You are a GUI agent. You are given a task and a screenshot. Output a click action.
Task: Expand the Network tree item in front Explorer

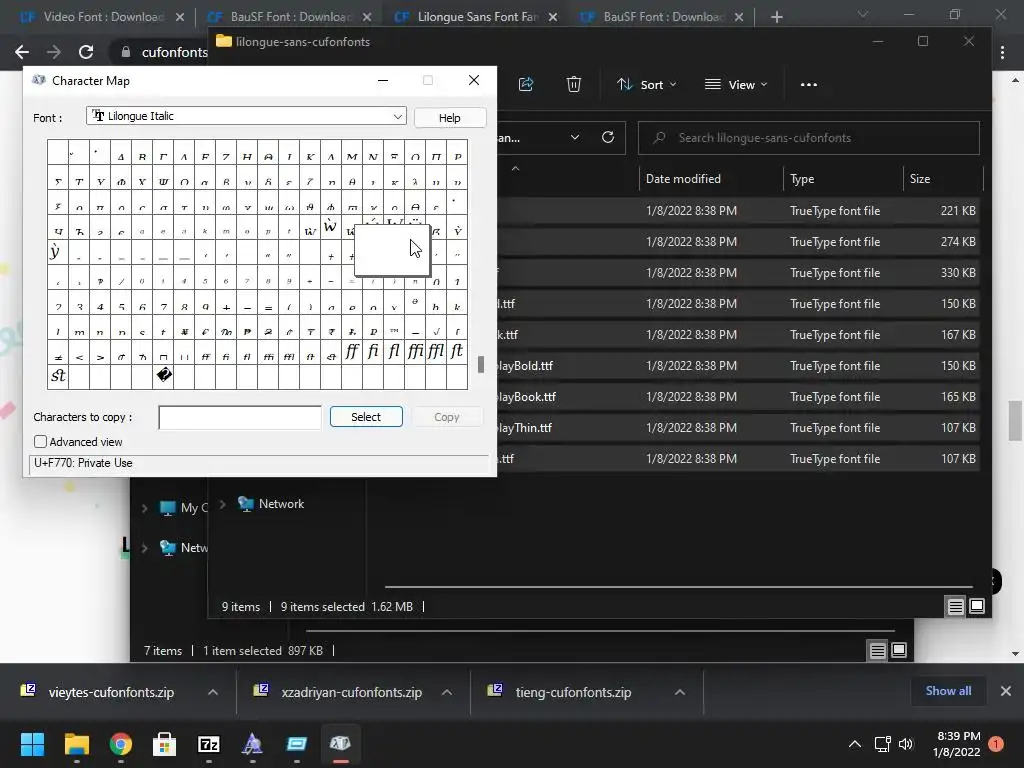click(x=223, y=504)
